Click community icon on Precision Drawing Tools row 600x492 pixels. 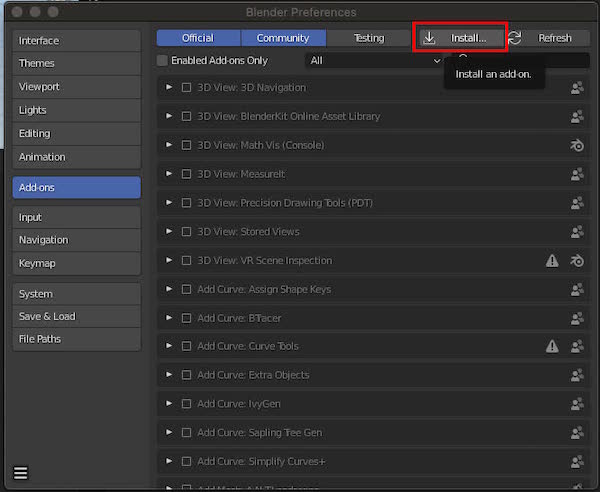tap(577, 203)
